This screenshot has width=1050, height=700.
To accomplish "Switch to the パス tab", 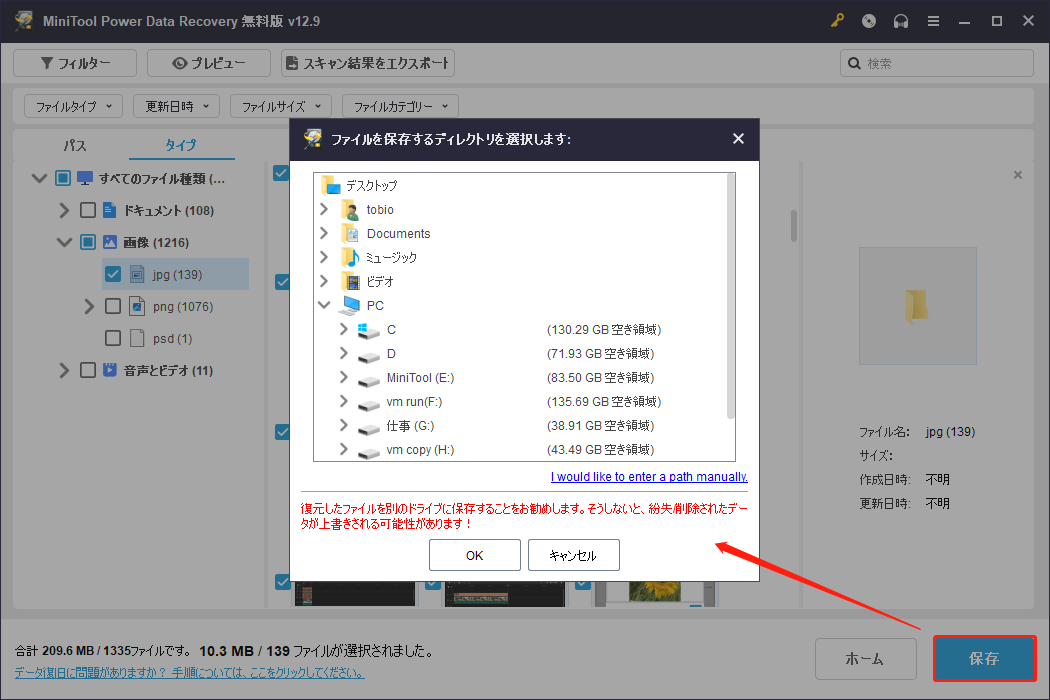I will [x=74, y=145].
